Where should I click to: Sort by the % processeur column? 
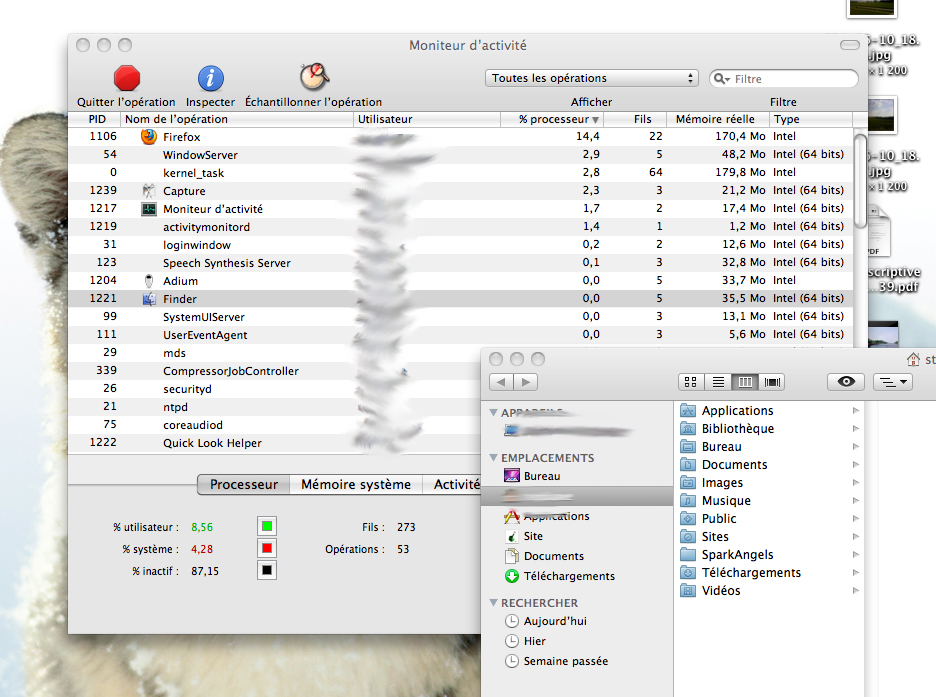pos(552,119)
